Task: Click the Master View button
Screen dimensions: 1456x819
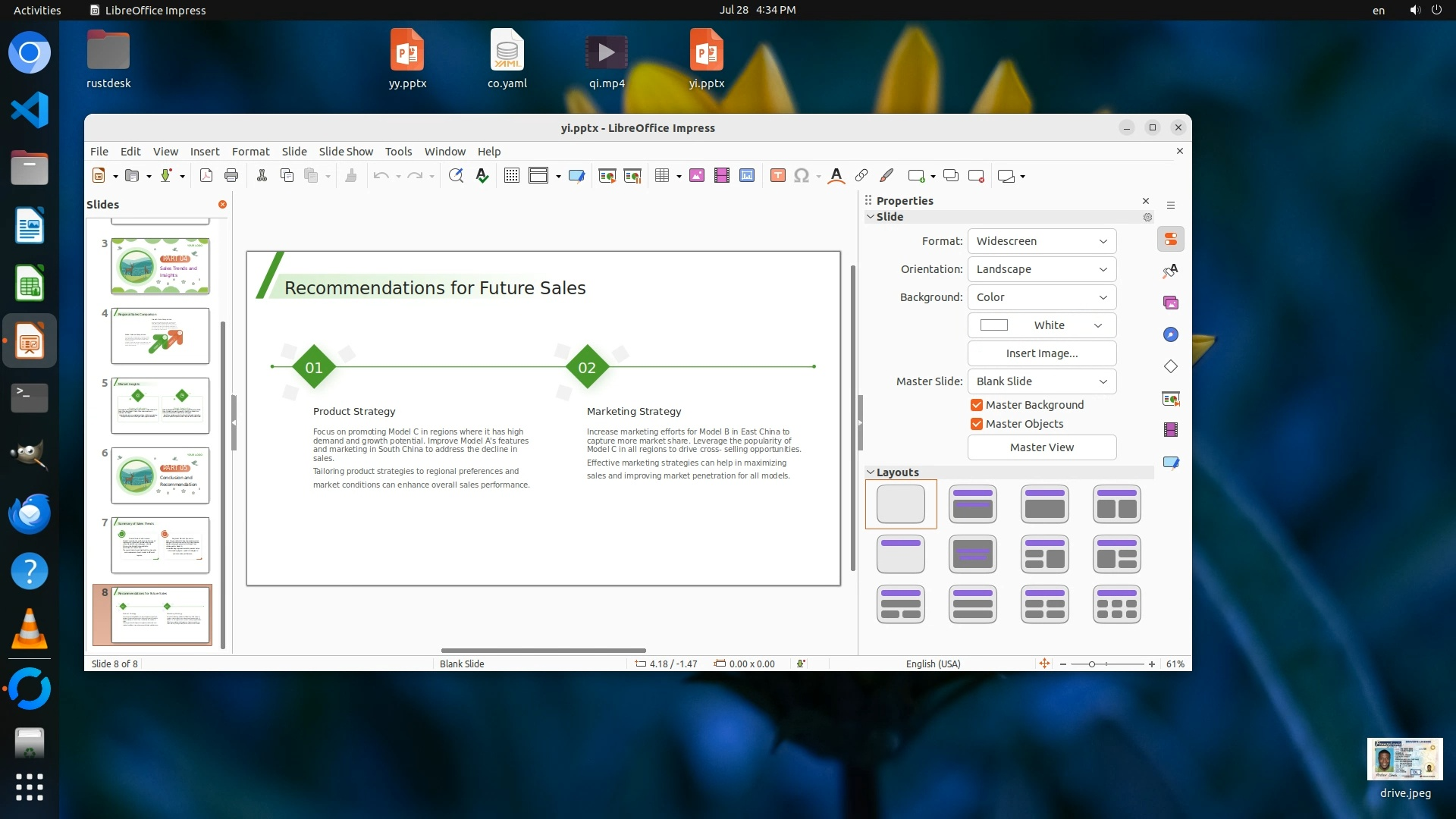Action: click(x=1041, y=447)
